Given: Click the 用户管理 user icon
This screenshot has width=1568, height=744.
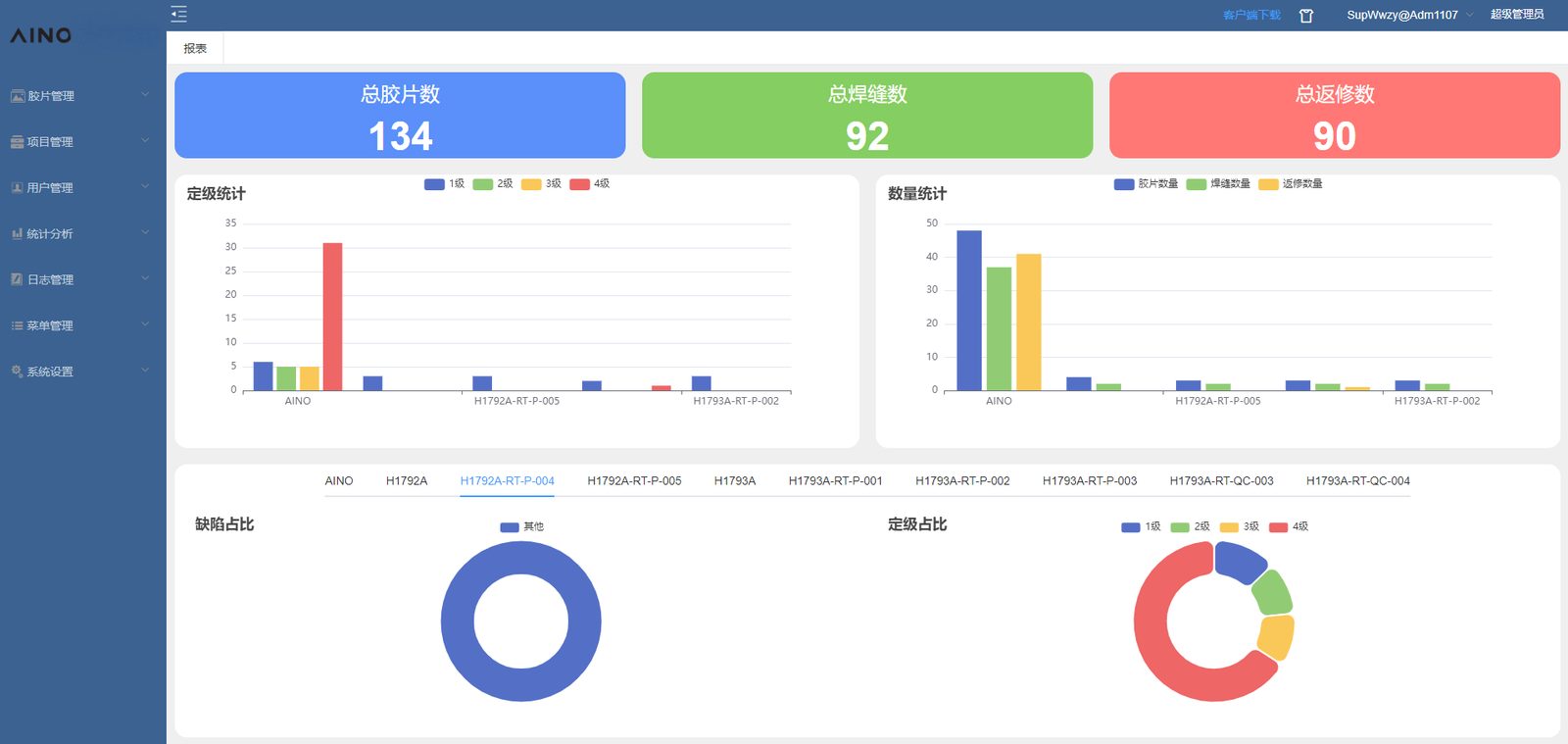Looking at the screenshot, I should (17, 187).
